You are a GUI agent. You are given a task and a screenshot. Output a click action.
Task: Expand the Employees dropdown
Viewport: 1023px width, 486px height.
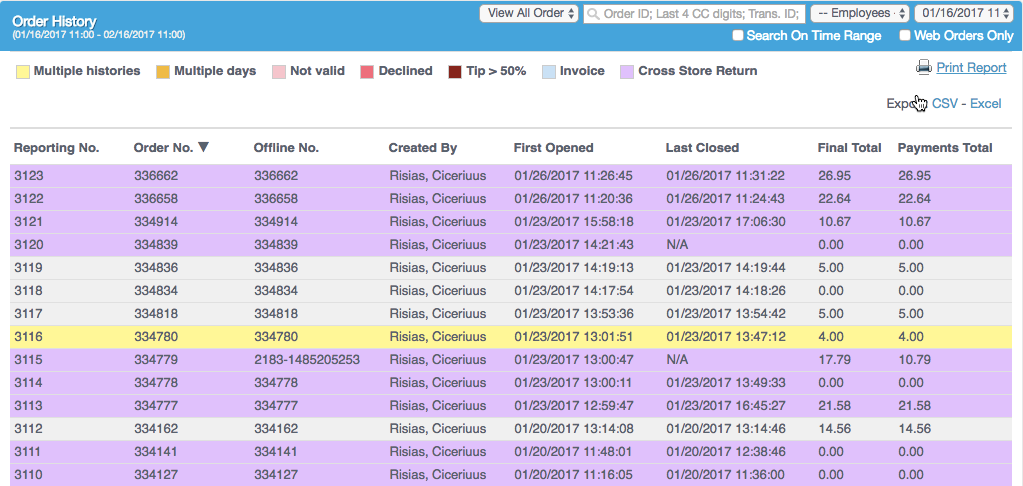[858, 13]
